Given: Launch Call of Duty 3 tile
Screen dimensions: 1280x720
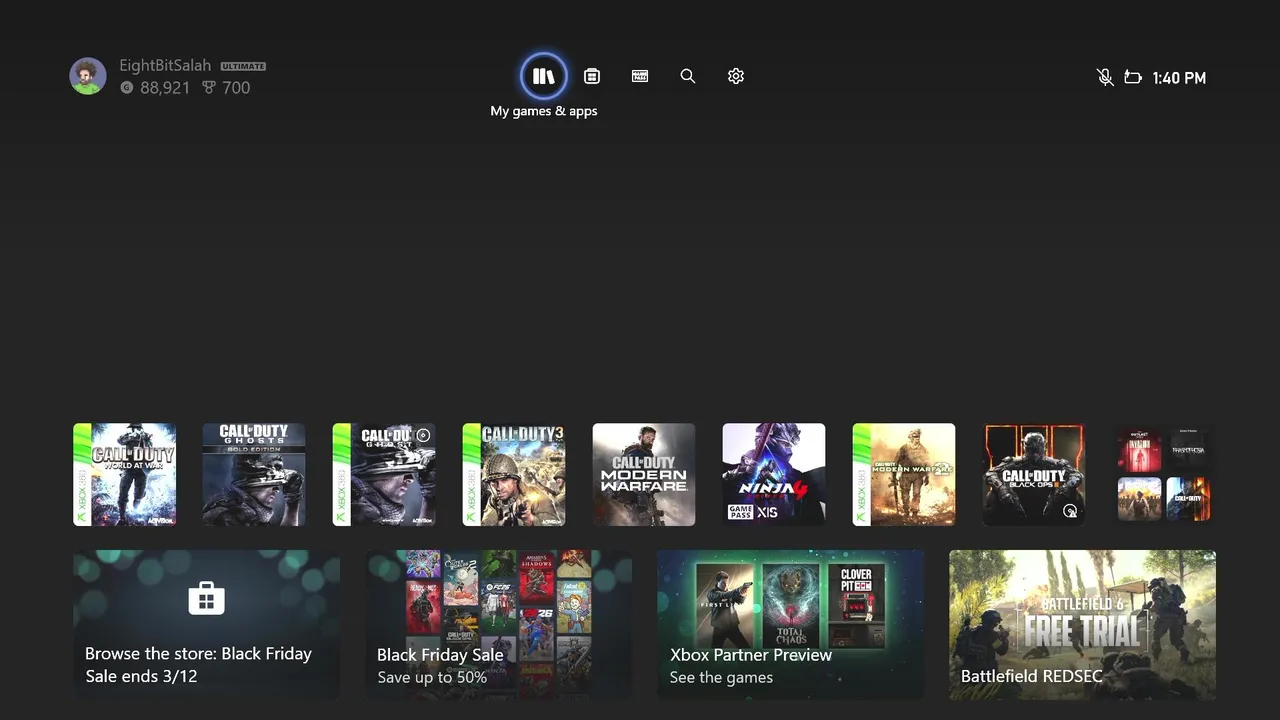Looking at the screenshot, I should pyautogui.click(x=514, y=474).
